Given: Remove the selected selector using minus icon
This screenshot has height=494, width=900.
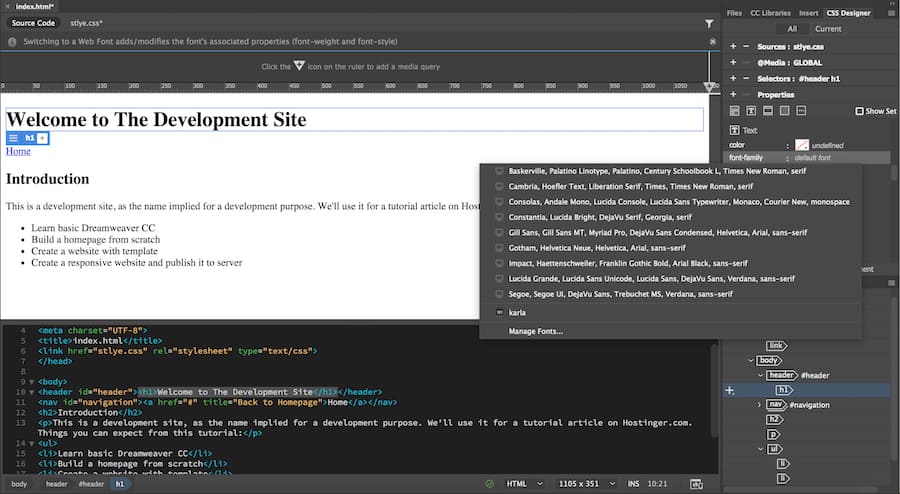Looking at the screenshot, I should point(745,78).
